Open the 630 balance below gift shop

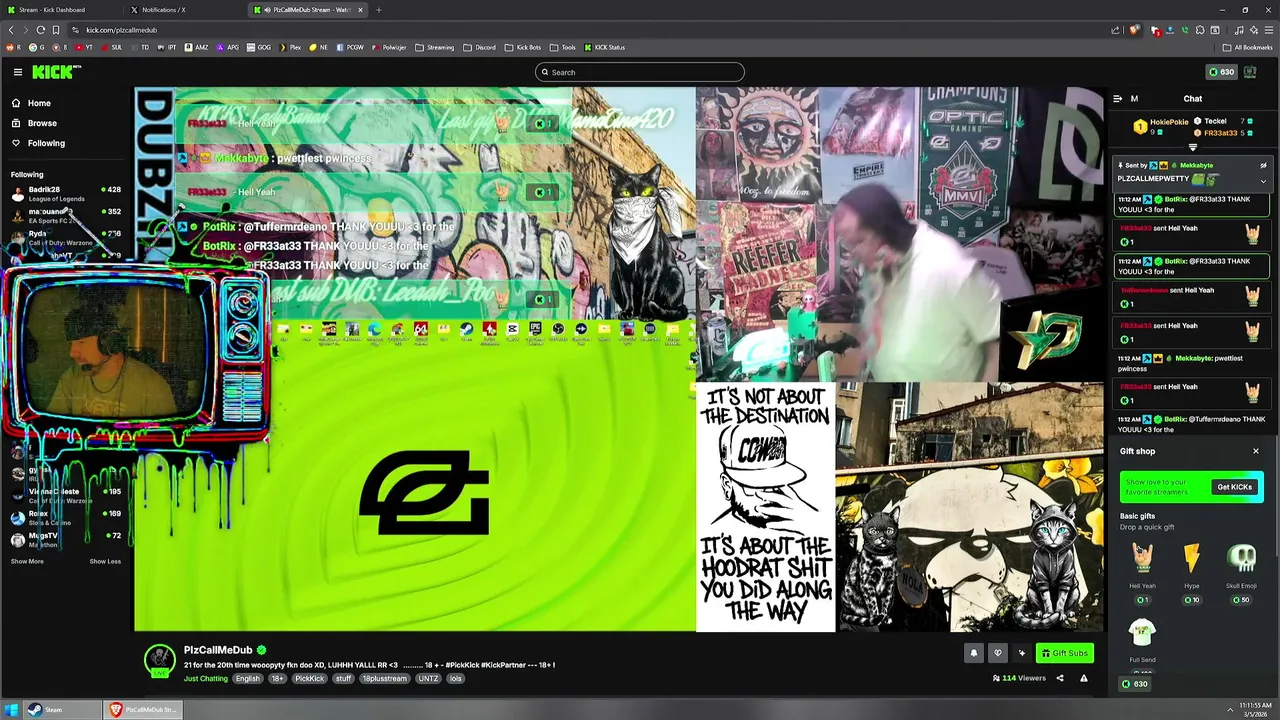tap(1134, 684)
